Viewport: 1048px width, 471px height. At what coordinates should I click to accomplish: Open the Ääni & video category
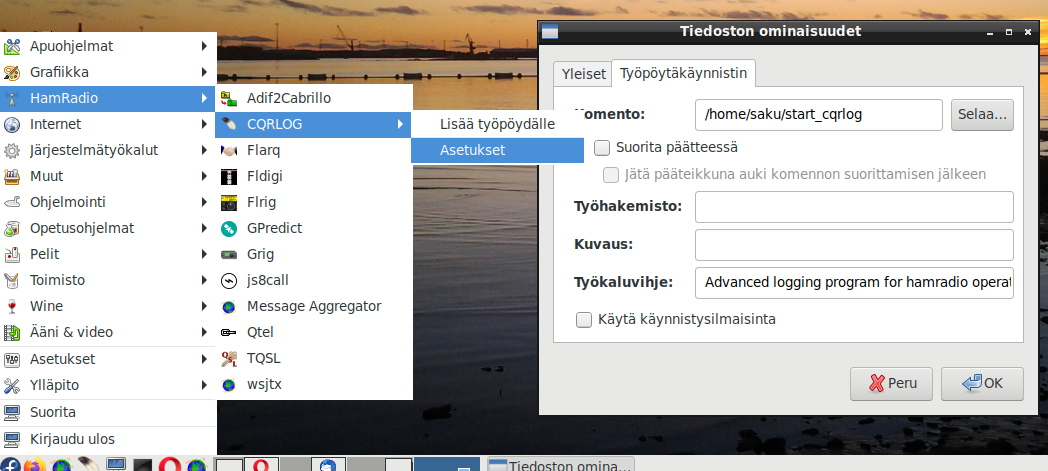point(108,333)
